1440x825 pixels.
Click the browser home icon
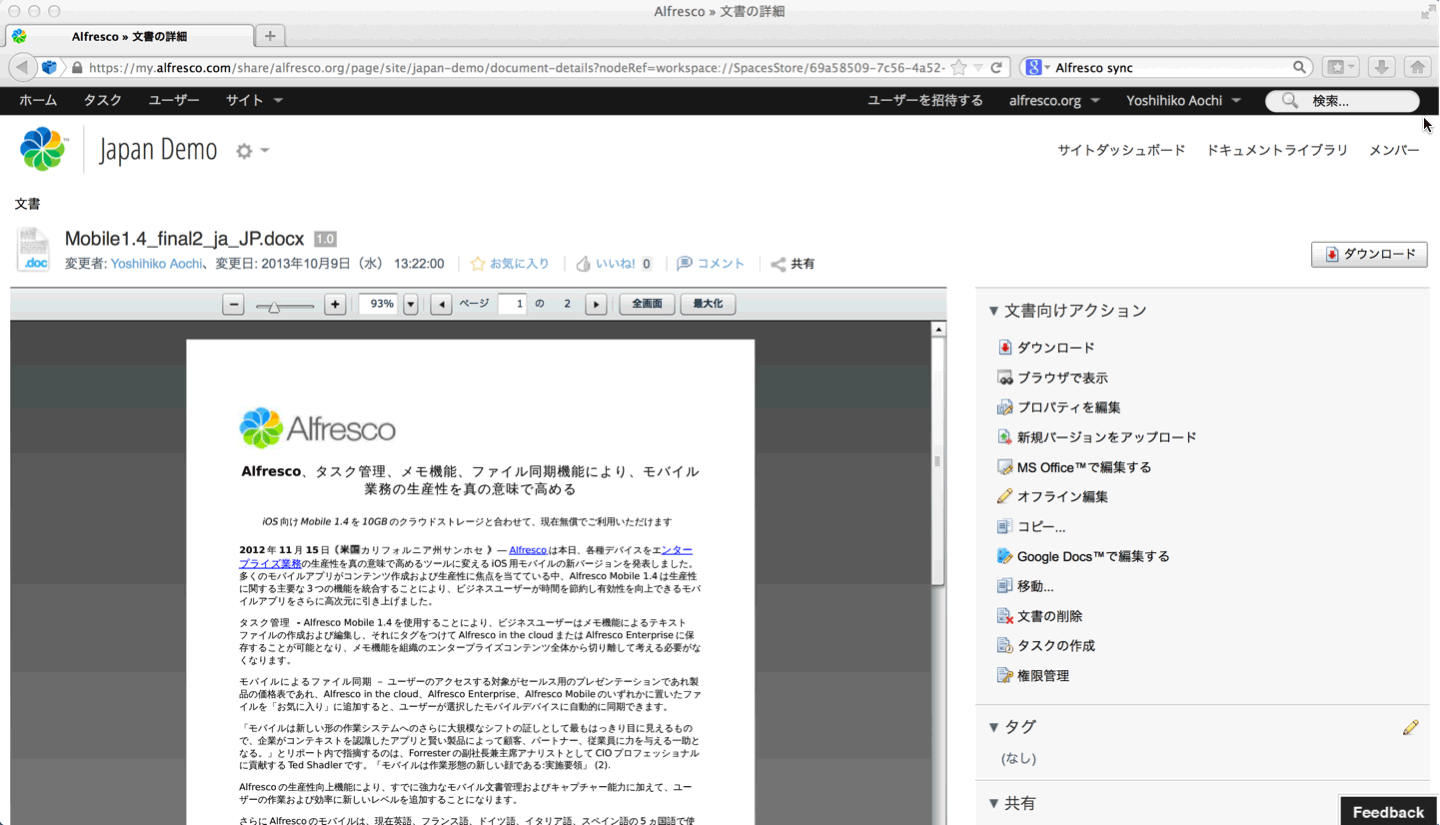pyautogui.click(x=1417, y=67)
